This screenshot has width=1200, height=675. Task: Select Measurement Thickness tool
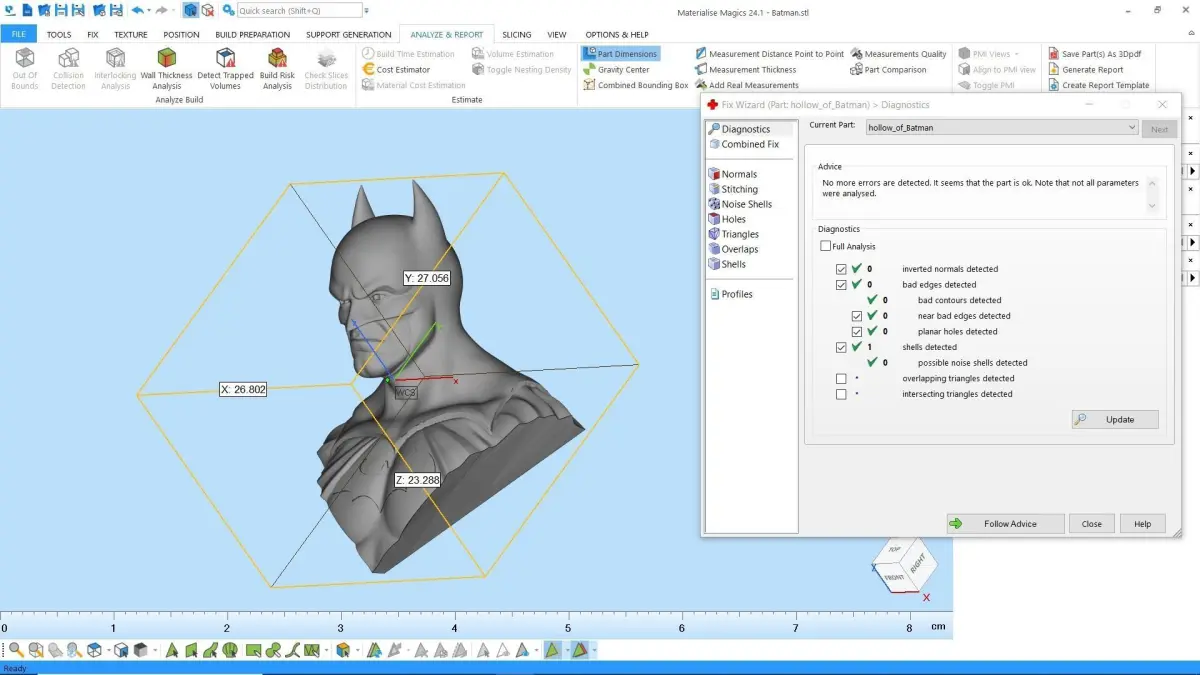point(746,70)
